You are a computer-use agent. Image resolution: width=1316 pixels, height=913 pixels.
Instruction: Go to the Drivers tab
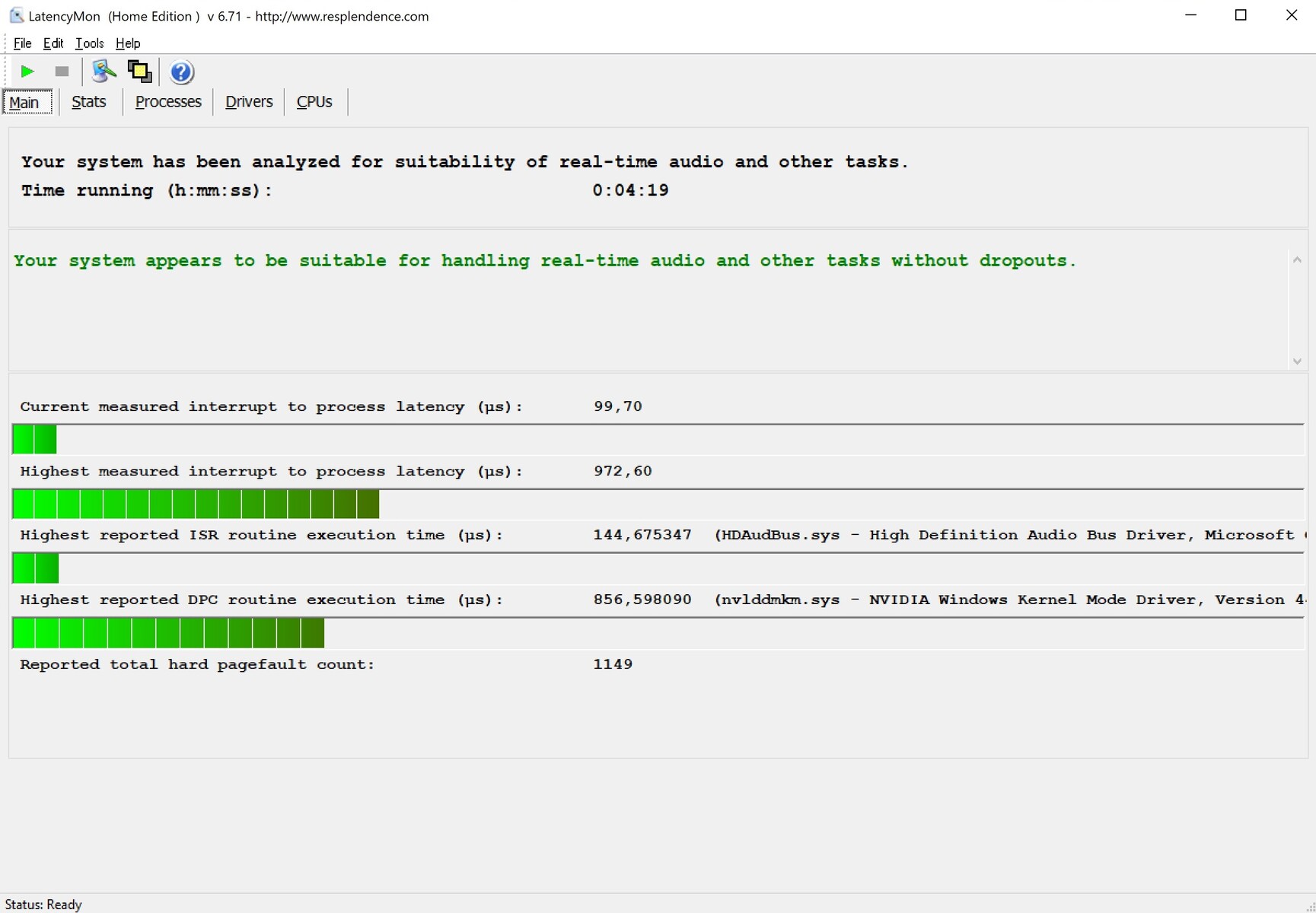coord(249,102)
